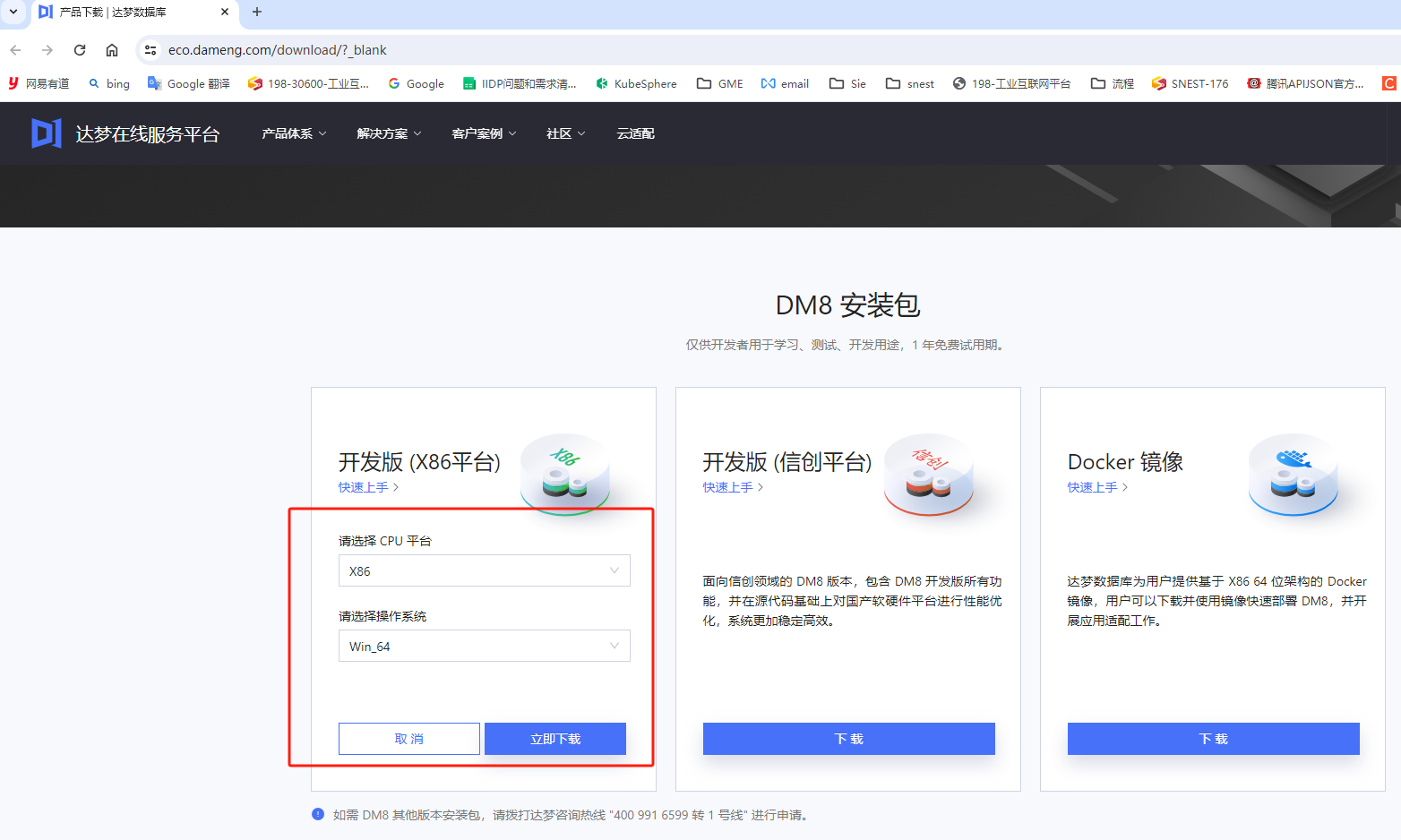
Task: Click the browser home icon
Action: [x=112, y=50]
